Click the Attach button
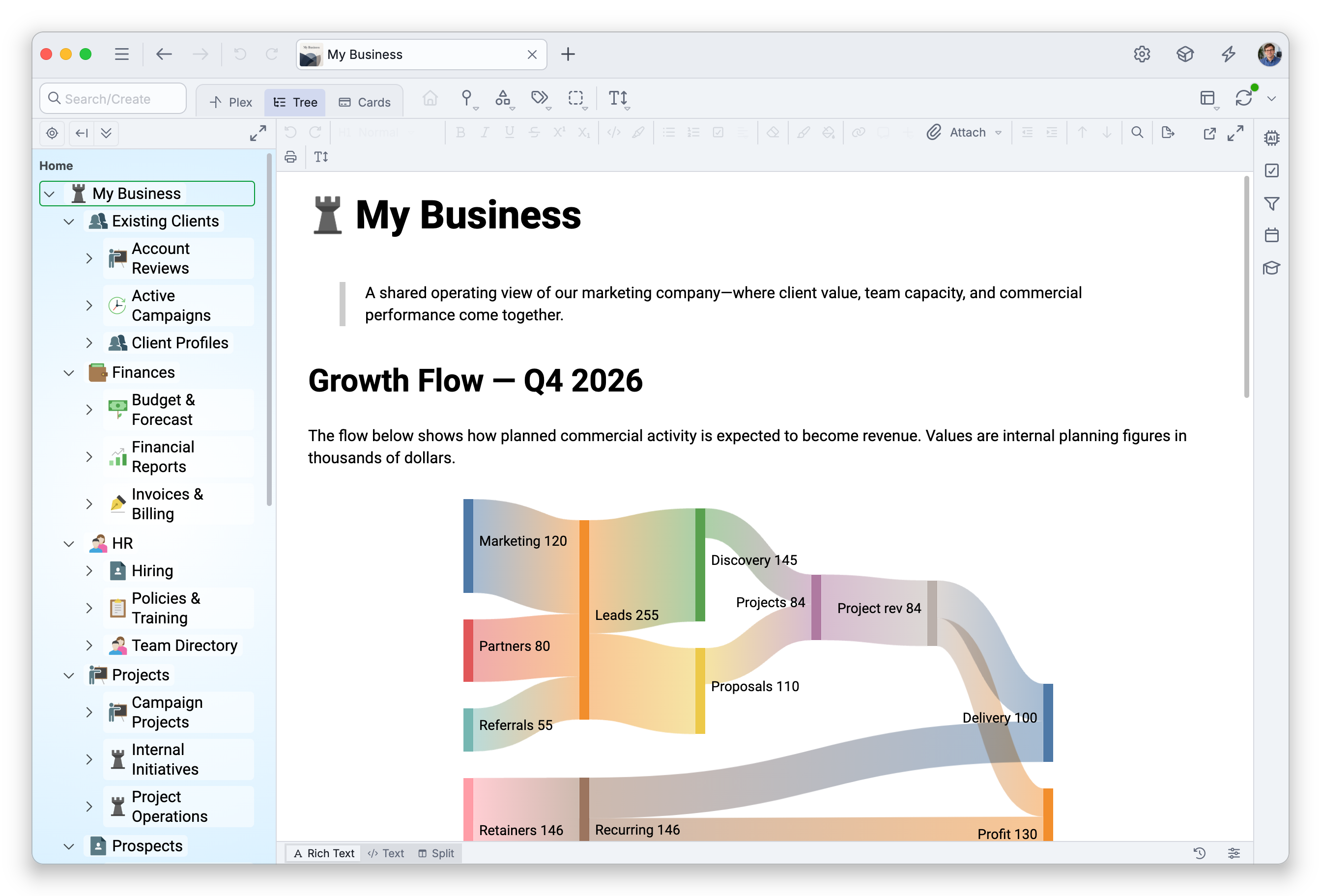The width and height of the screenshot is (1321, 896). [957, 132]
